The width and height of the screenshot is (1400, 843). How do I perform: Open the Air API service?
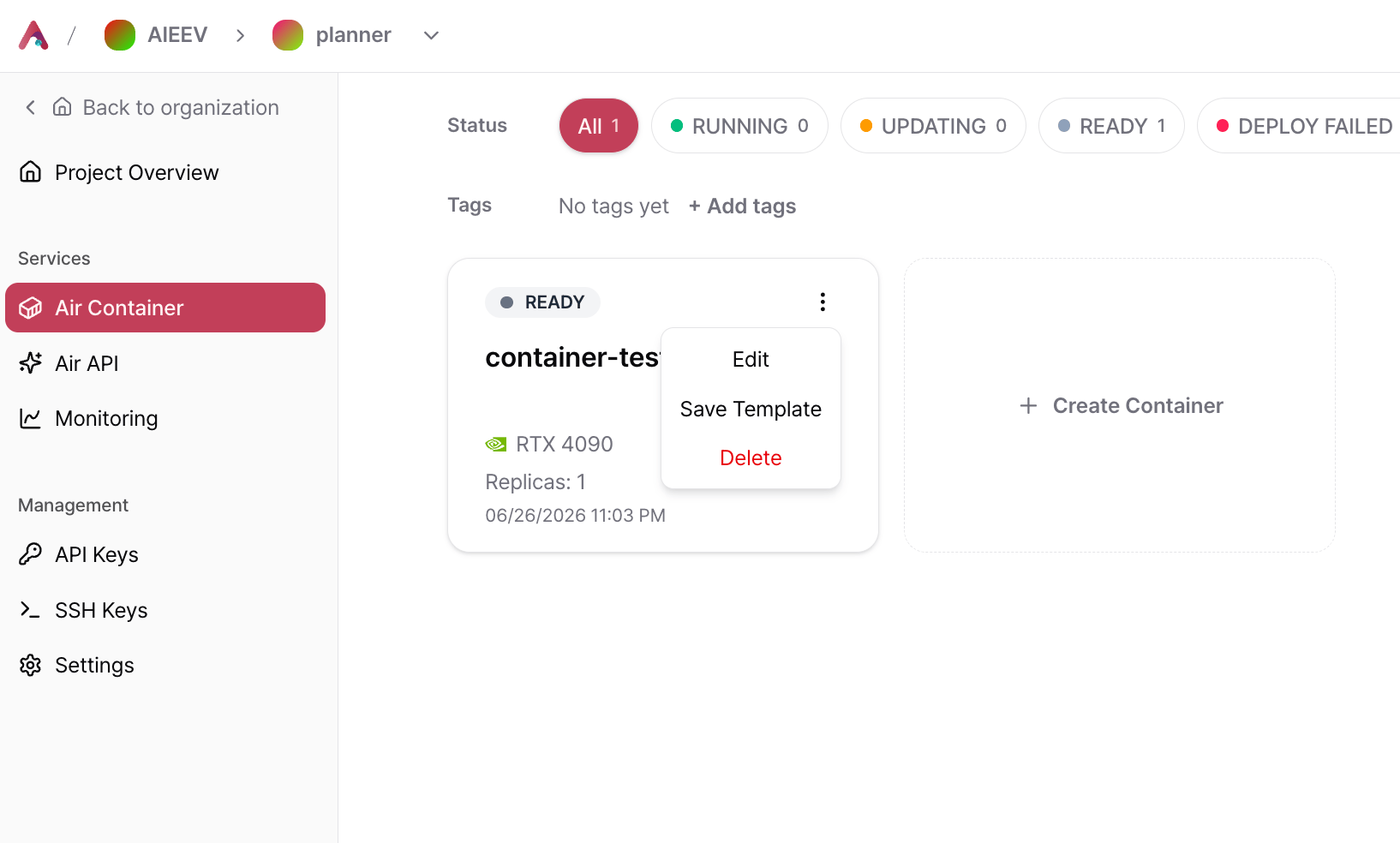(x=87, y=363)
